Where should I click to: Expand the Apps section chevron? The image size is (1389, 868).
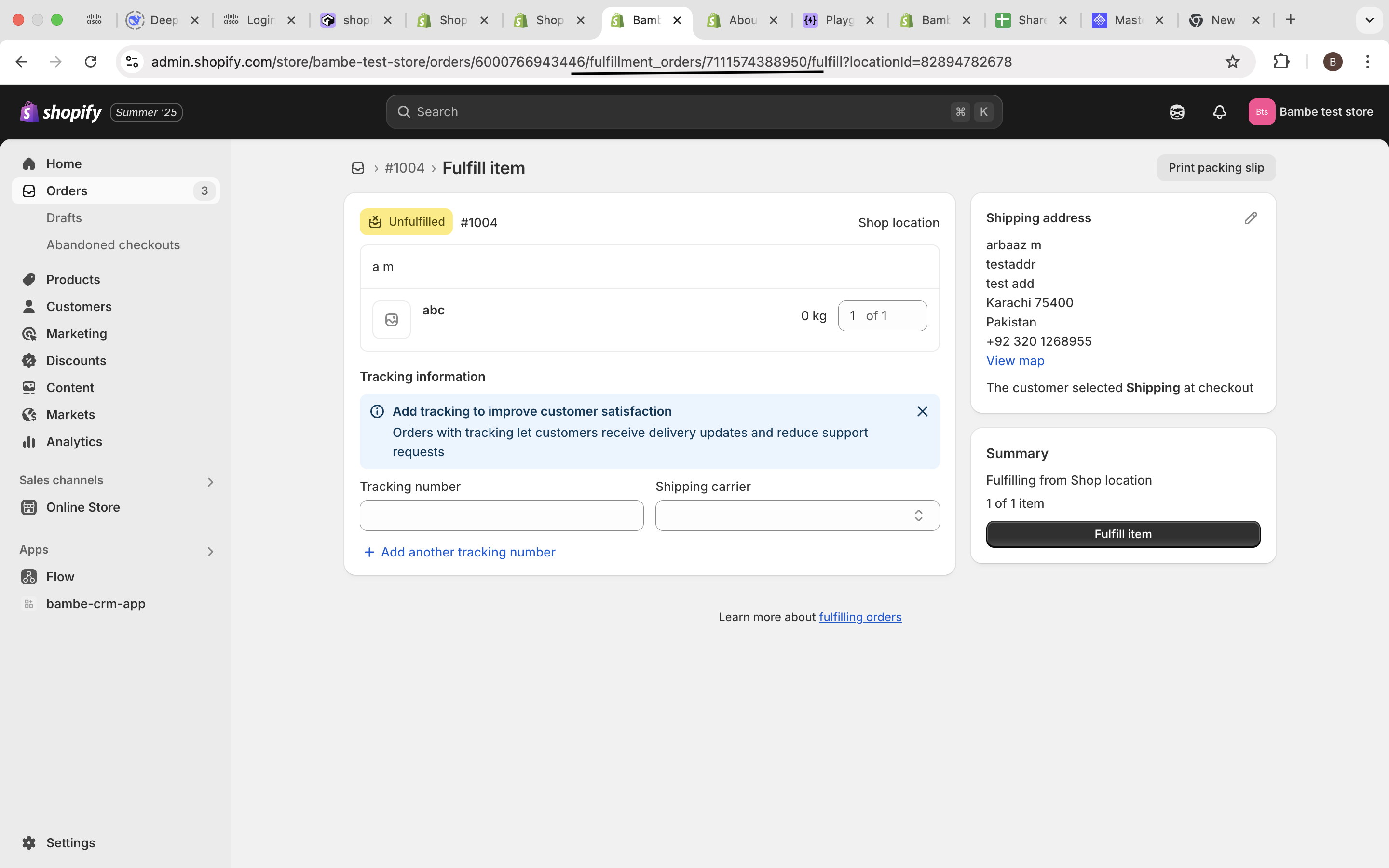(210, 551)
